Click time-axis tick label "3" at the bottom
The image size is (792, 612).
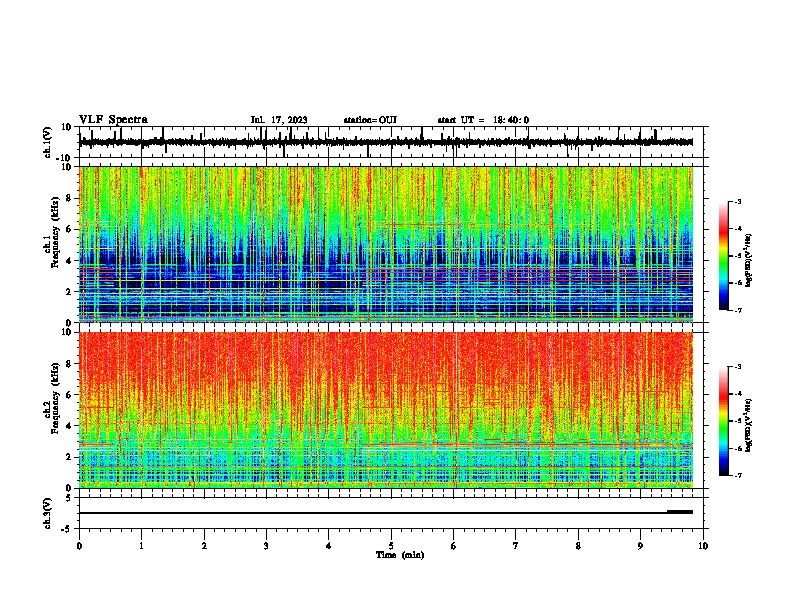point(266,546)
